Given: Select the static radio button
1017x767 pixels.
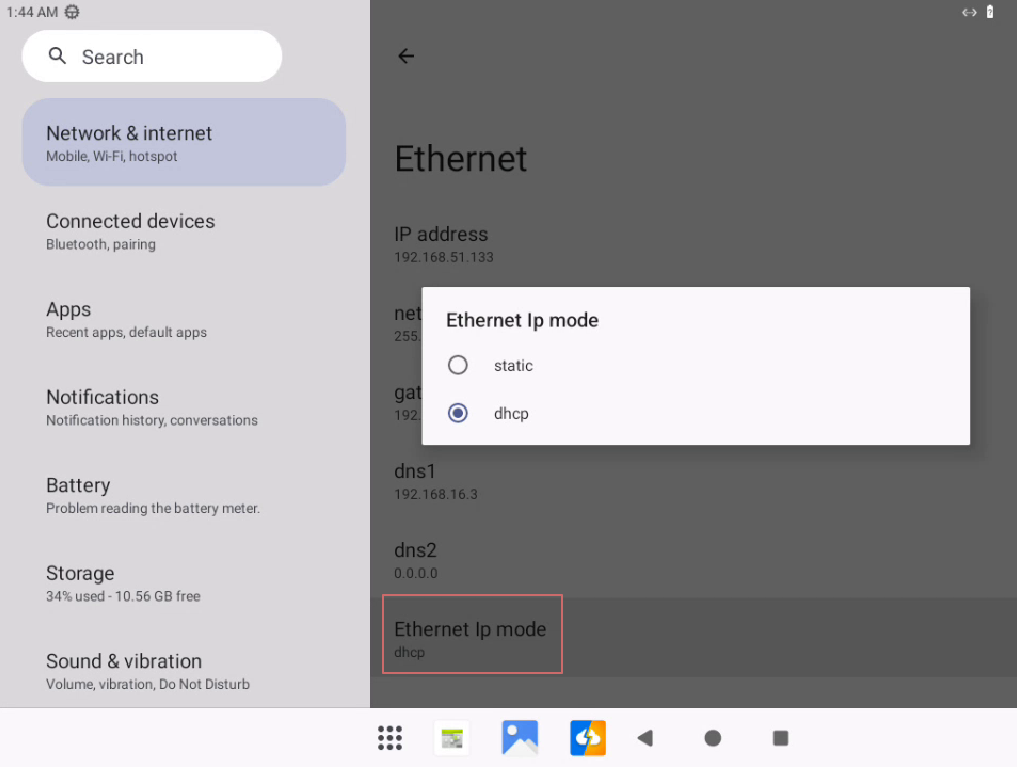Looking at the screenshot, I should click(458, 365).
